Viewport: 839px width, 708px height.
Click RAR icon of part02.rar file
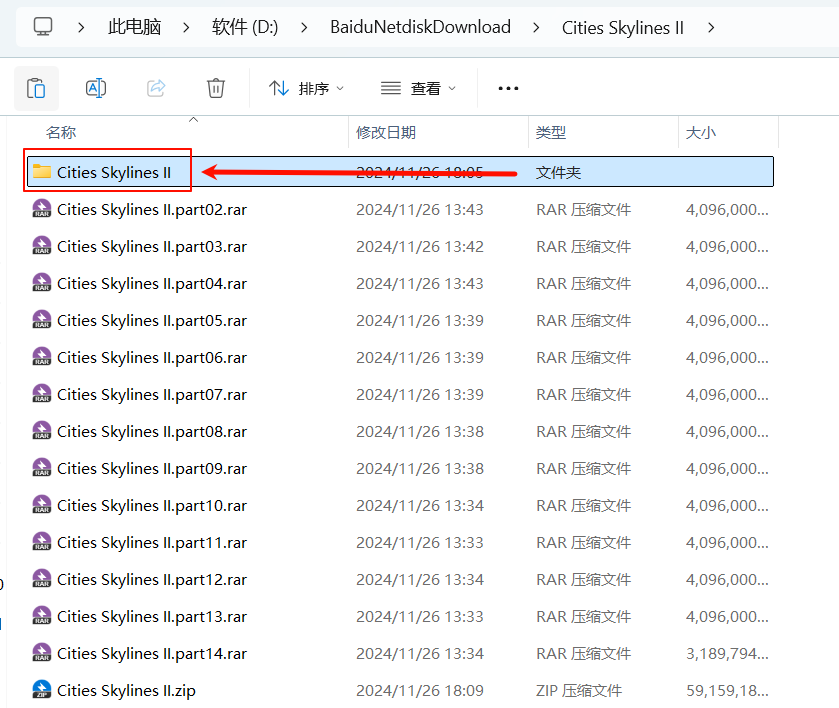point(42,208)
